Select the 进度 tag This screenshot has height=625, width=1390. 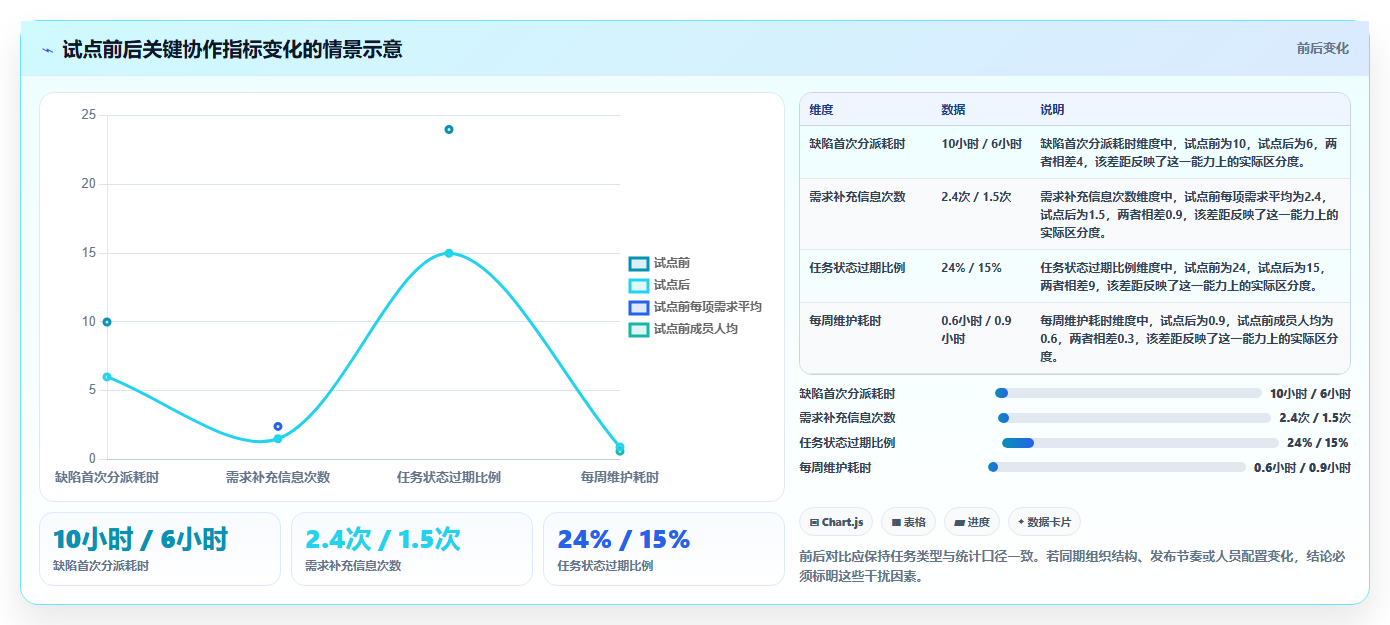[x=972, y=522]
